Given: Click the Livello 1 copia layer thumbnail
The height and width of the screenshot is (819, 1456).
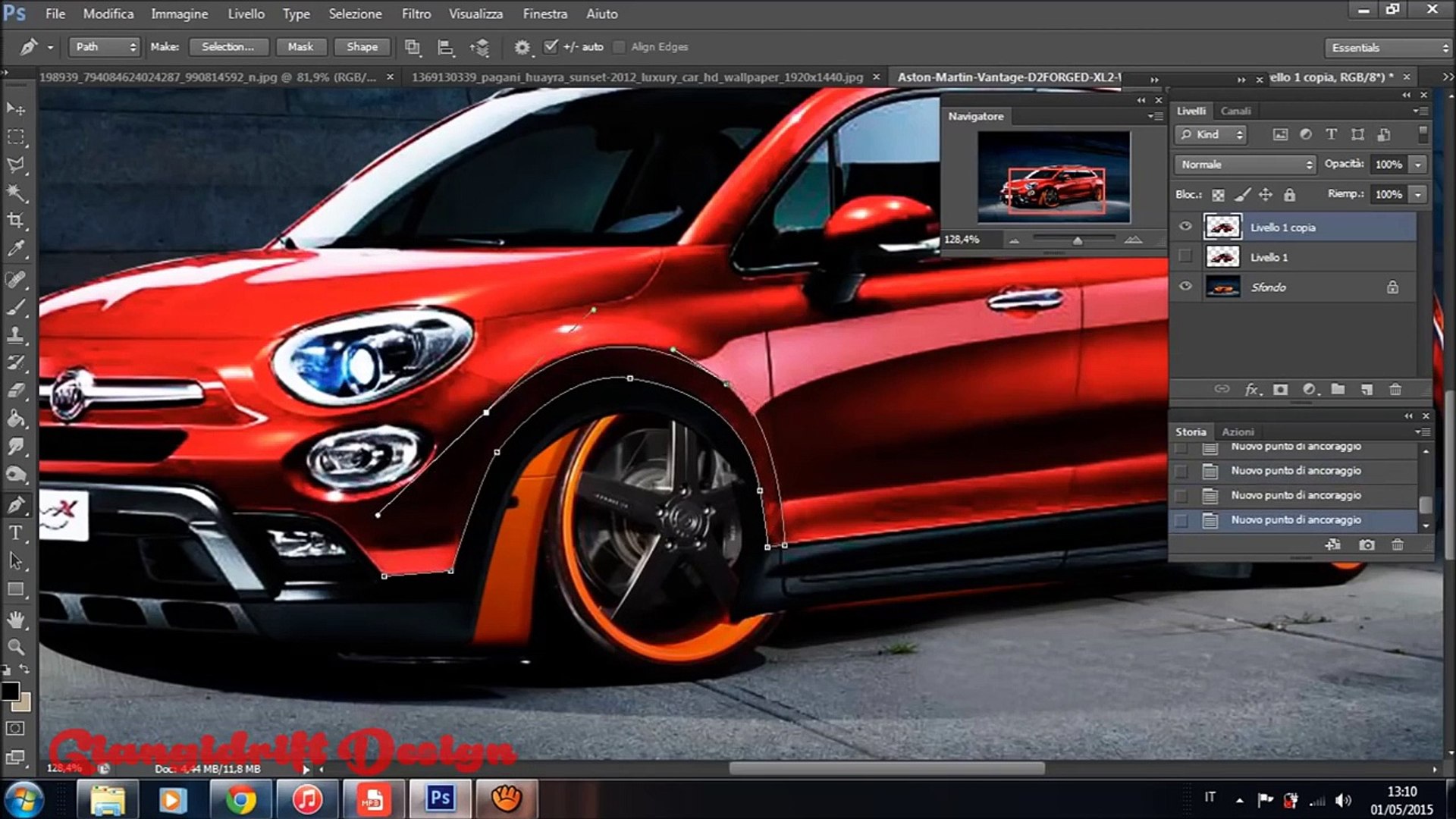Looking at the screenshot, I should [1222, 227].
